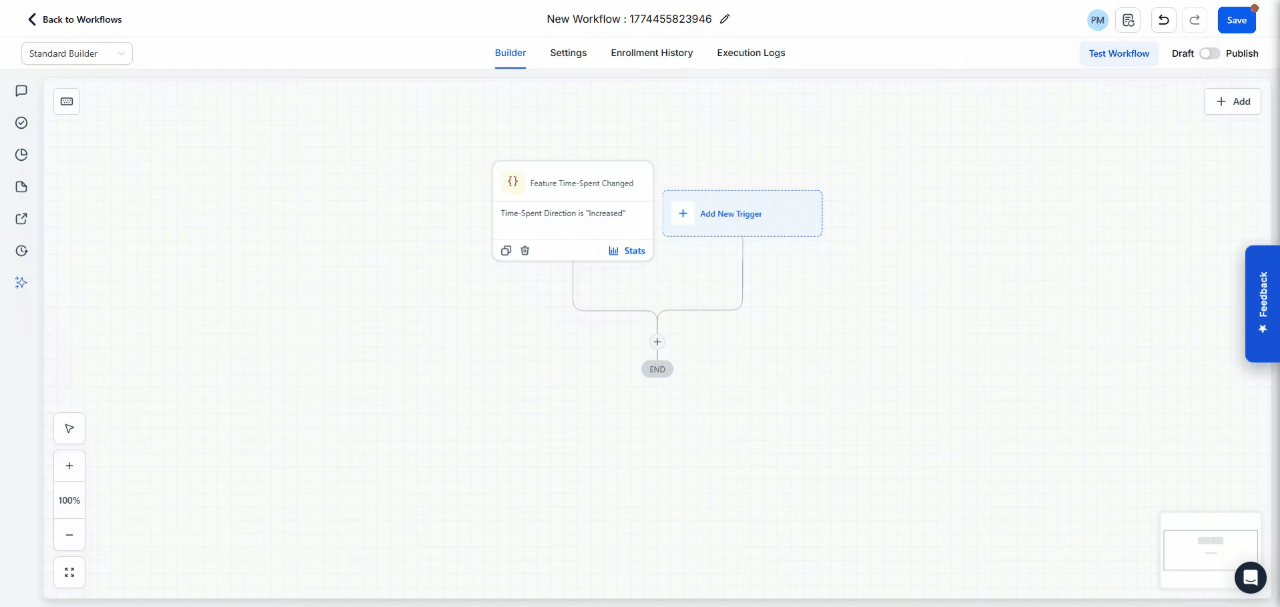
Task: Open the Feedback side tab
Action: point(1262,304)
